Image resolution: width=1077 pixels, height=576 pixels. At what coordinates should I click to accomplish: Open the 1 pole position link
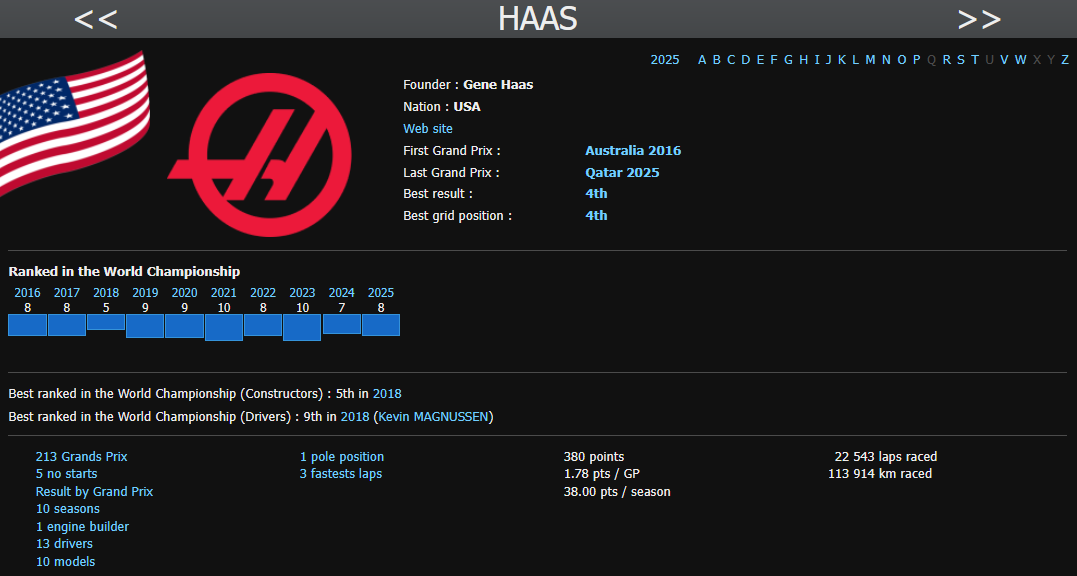(342, 457)
